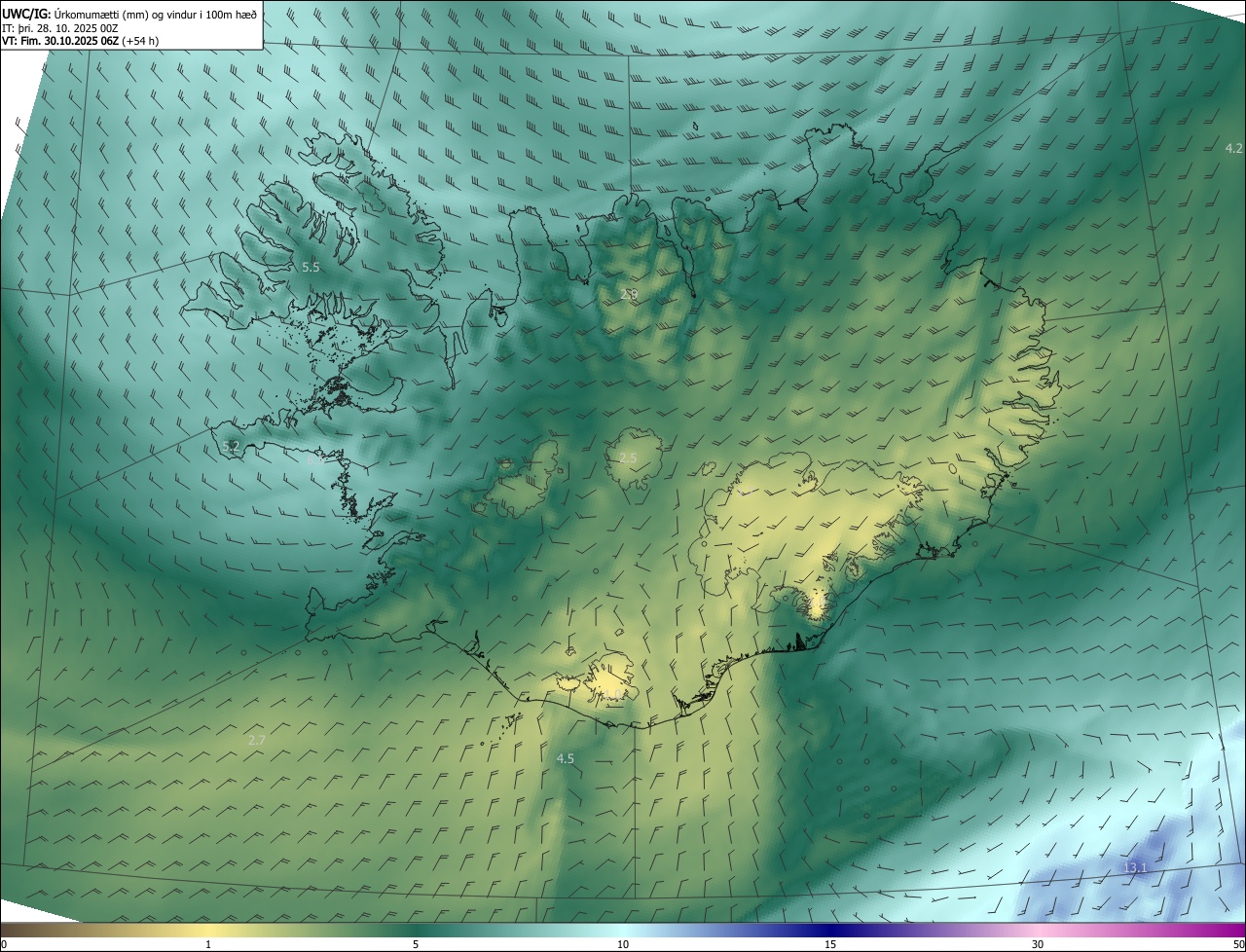Click the colorbar tick label 15
The height and width of the screenshot is (952, 1246).
tap(830, 944)
